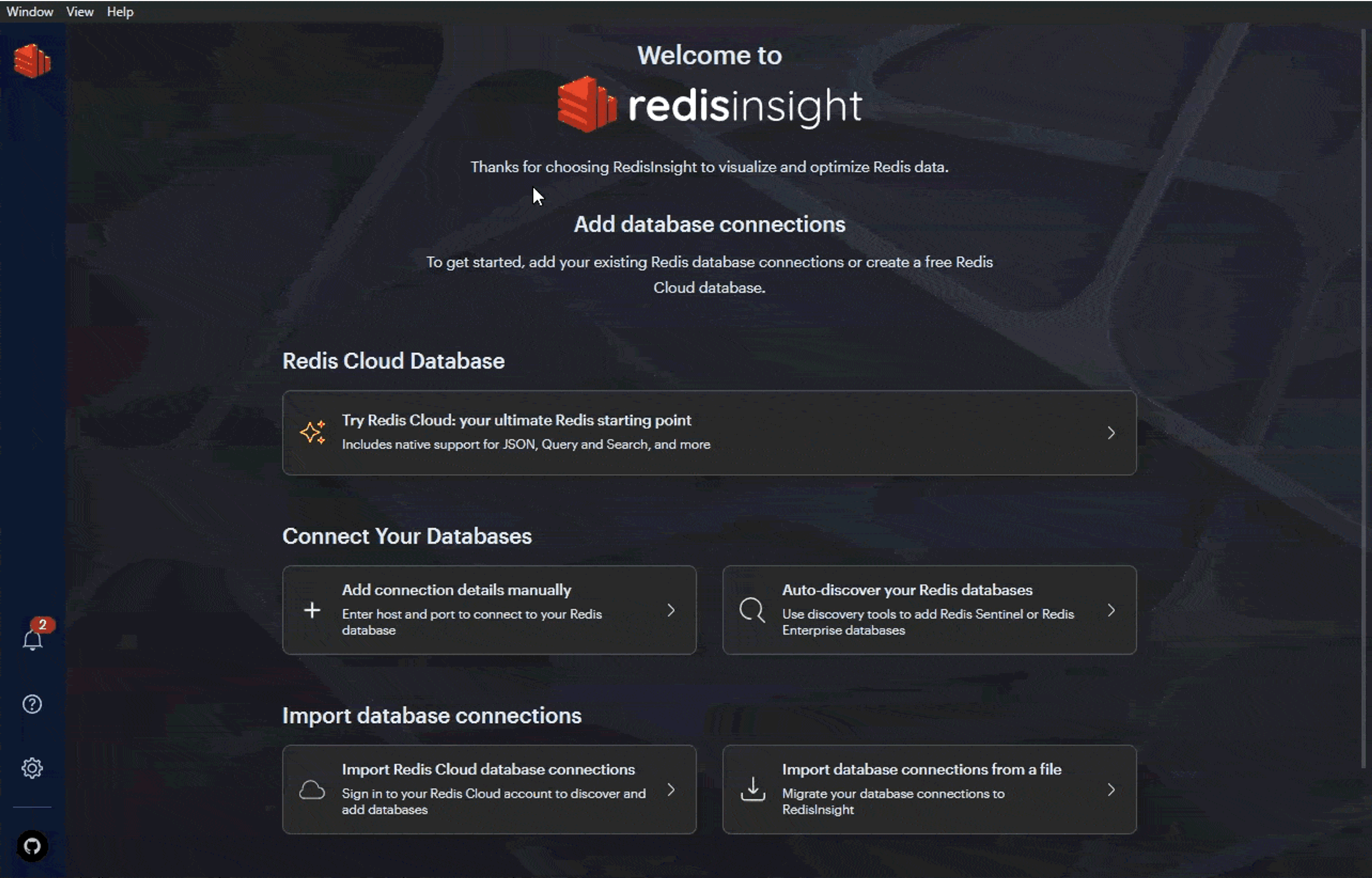The height and width of the screenshot is (878, 1372).
Task: Open the help center question mark icon
Action: click(x=32, y=704)
